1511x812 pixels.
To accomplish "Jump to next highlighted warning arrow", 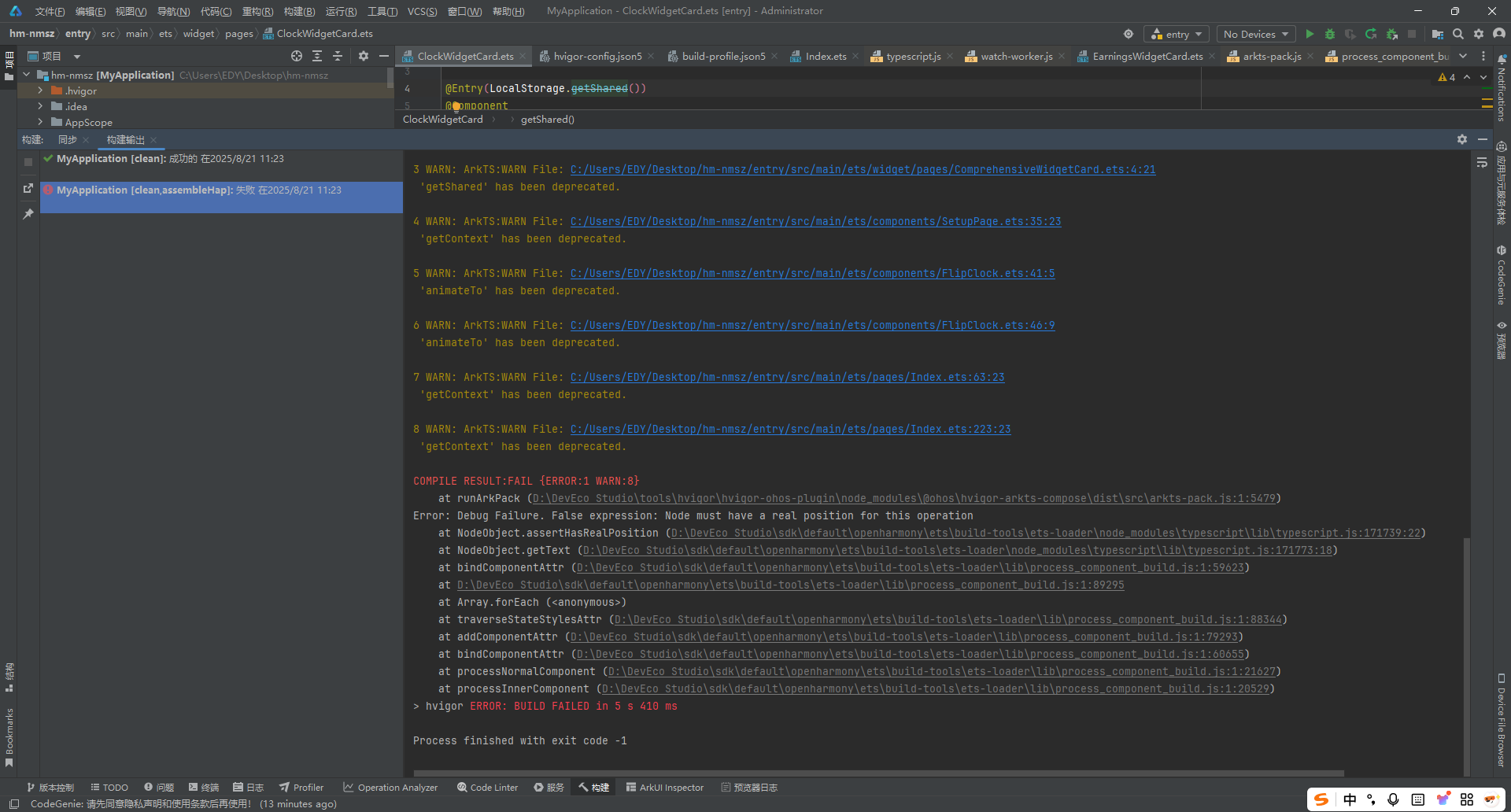I will click(x=1483, y=77).
